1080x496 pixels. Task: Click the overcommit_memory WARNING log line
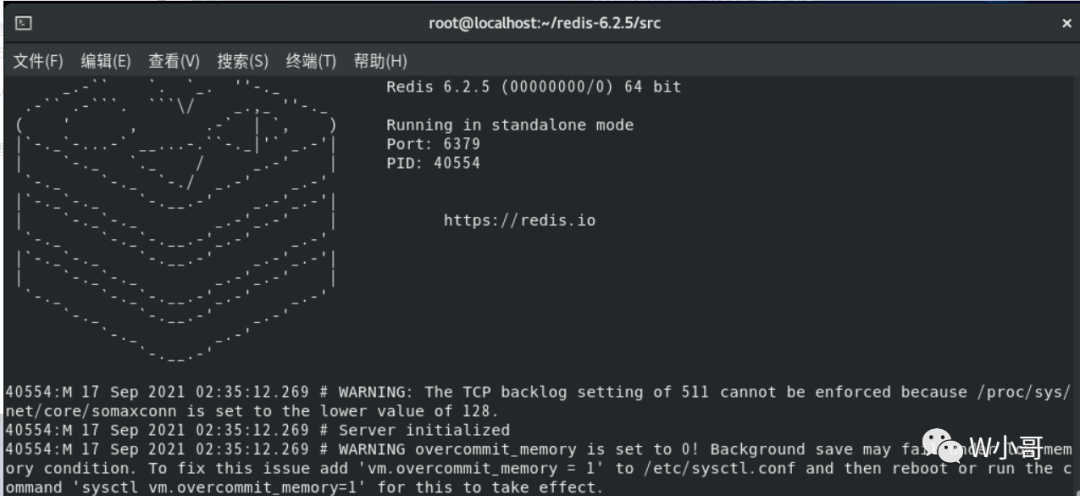coord(539,450)
